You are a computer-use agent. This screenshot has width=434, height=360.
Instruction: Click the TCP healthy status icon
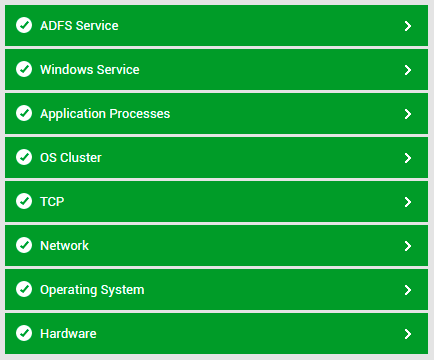(24, 201)
